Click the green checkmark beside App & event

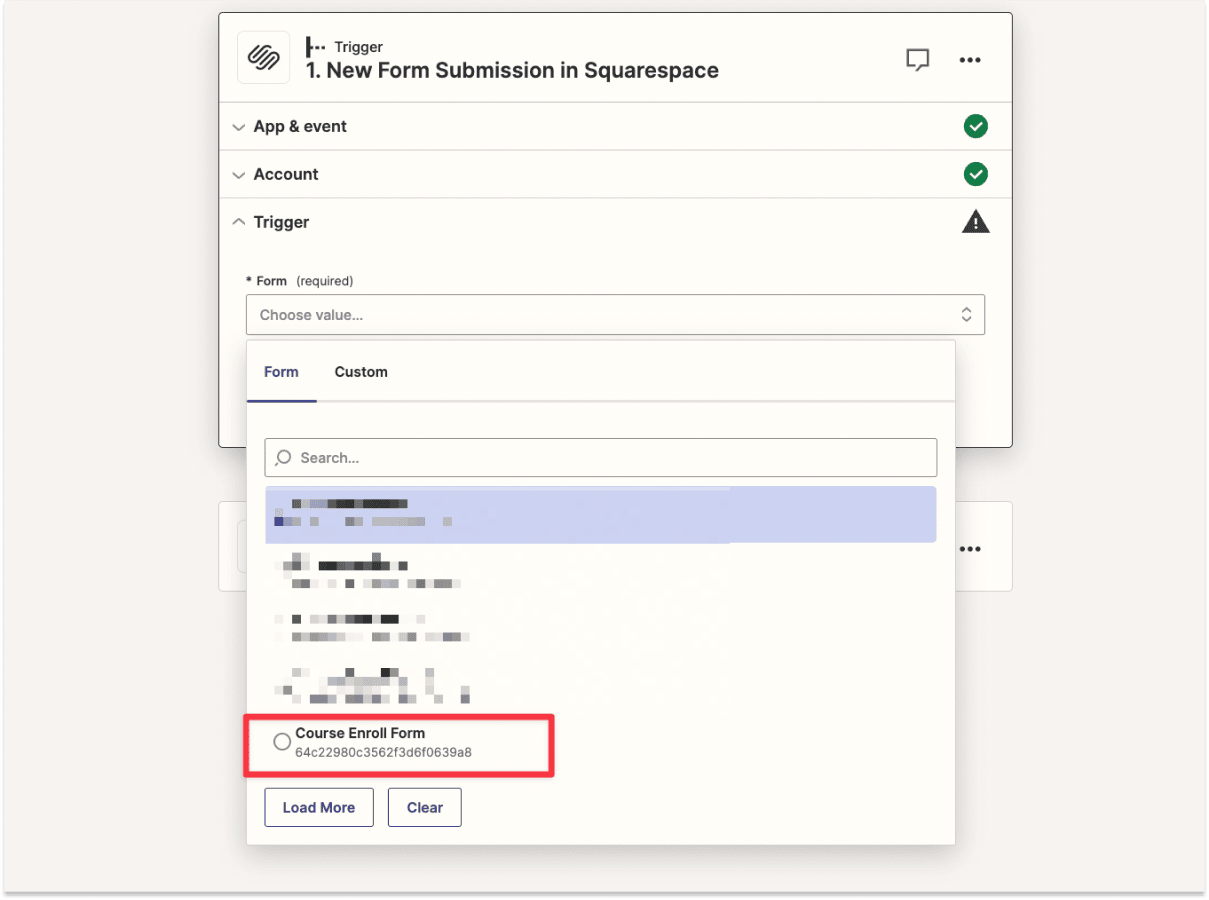point(976,126)
